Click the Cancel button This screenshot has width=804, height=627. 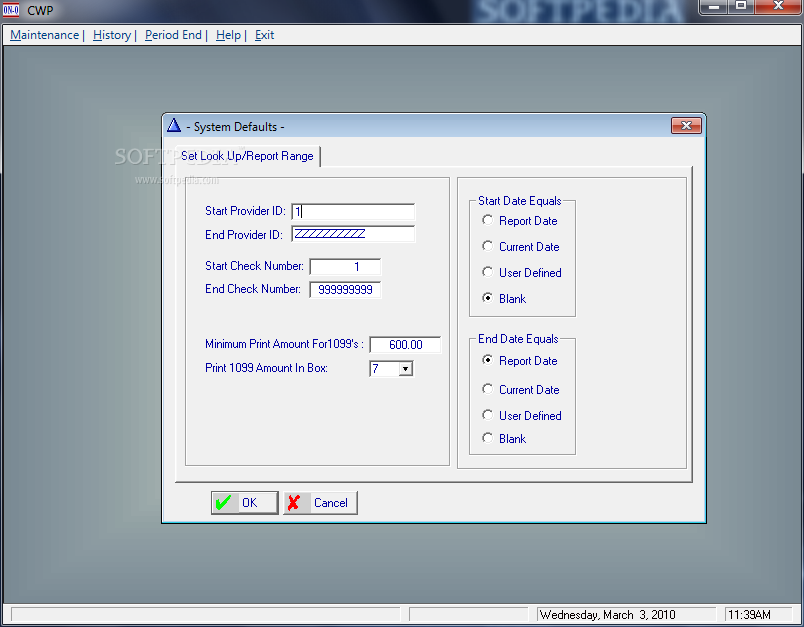tap(320, 502)
